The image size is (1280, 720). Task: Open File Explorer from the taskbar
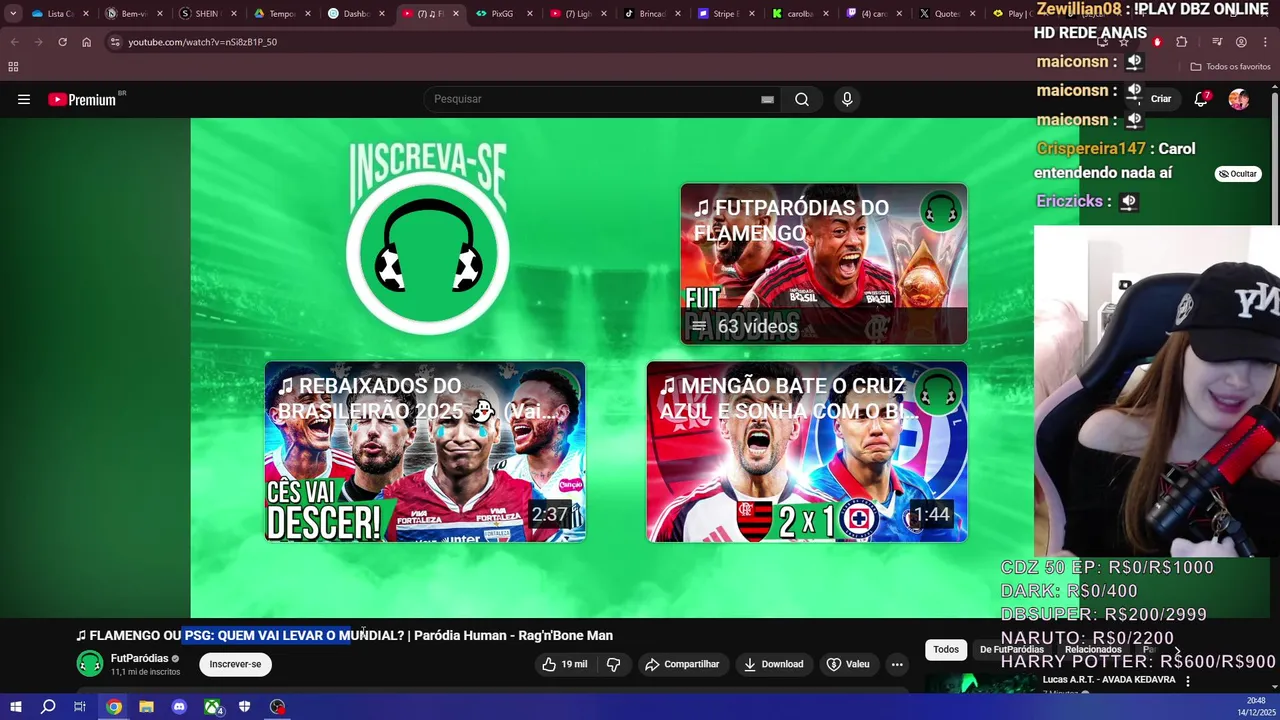[x=146, y=707]
